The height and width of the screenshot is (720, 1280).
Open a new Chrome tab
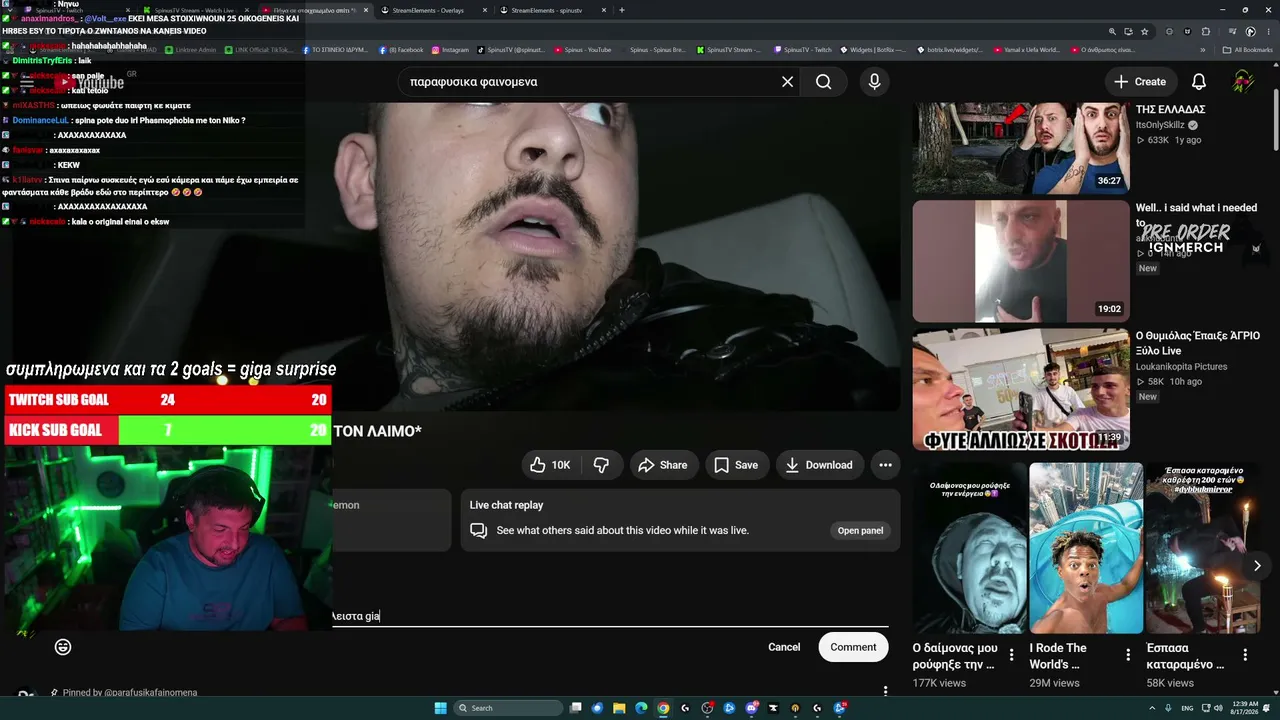[x=622, y=10]
